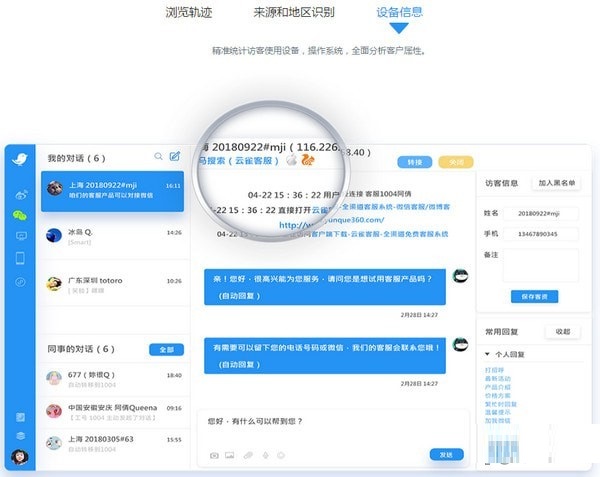Click the fourth icon in the input toolbar
This screenshot has height=477, width=600.
[266, 455]
